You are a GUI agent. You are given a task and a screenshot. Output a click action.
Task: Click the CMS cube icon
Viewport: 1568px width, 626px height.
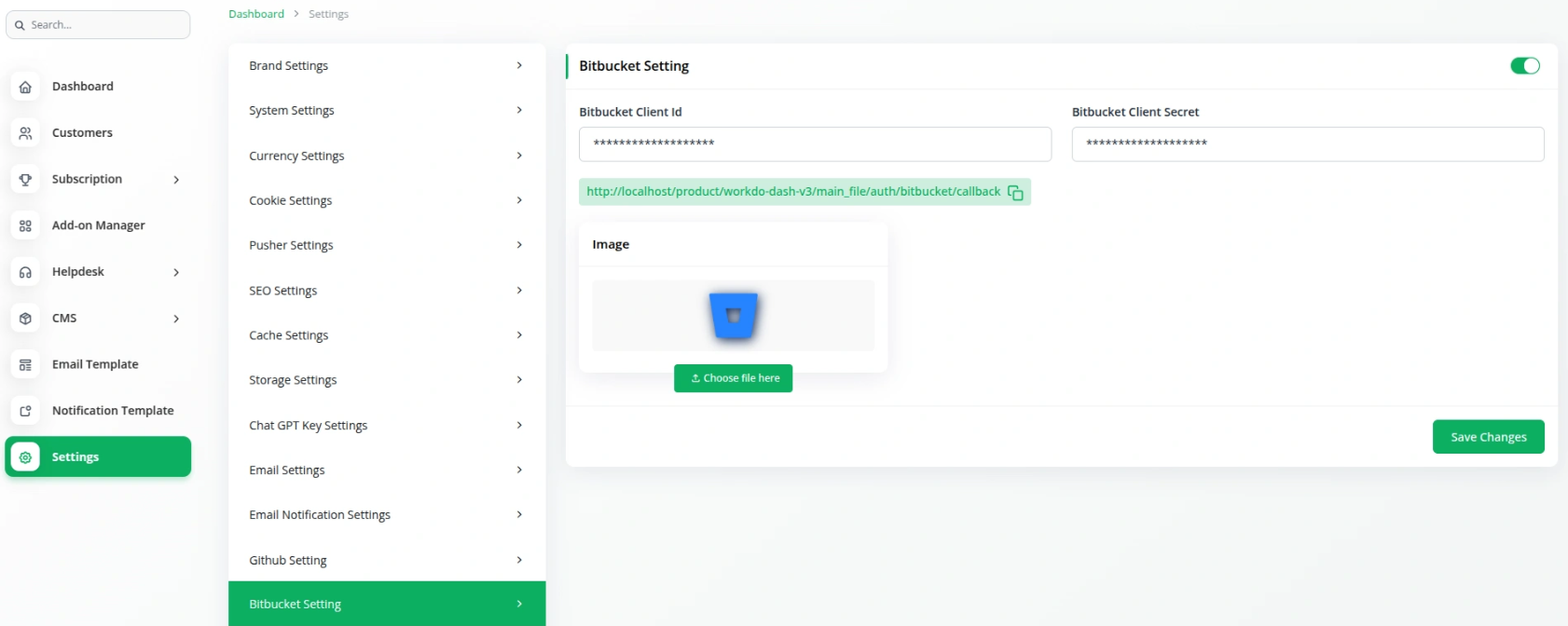tap(25, 319)
